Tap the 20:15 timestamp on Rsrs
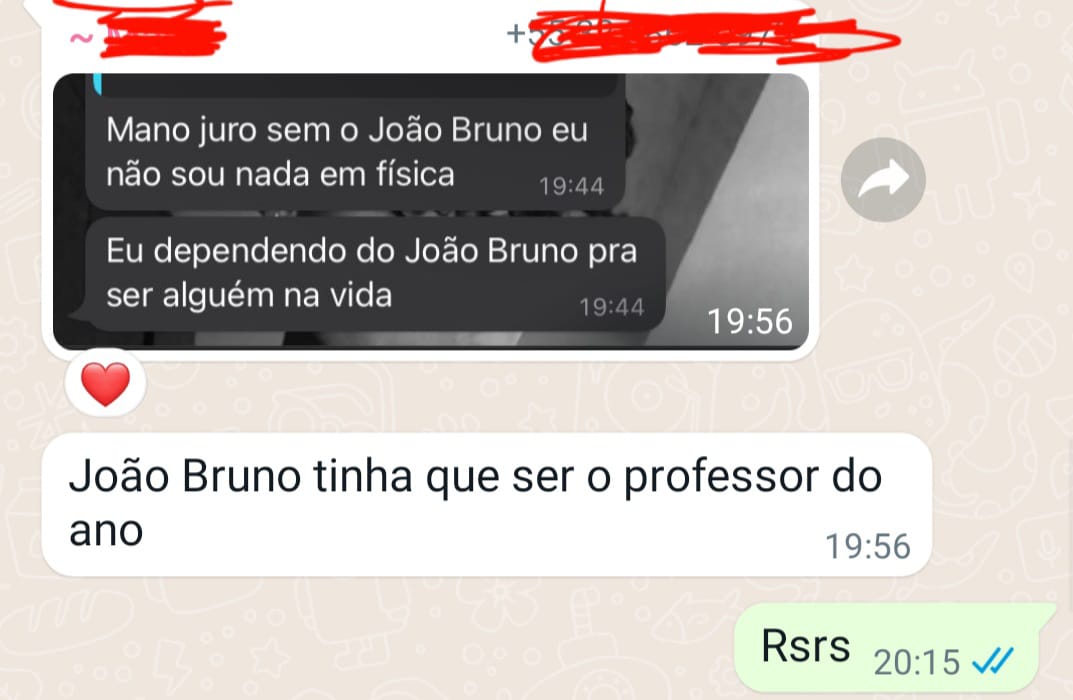The width and height of the screenshot is (1073, 700). tap(917, 662)
